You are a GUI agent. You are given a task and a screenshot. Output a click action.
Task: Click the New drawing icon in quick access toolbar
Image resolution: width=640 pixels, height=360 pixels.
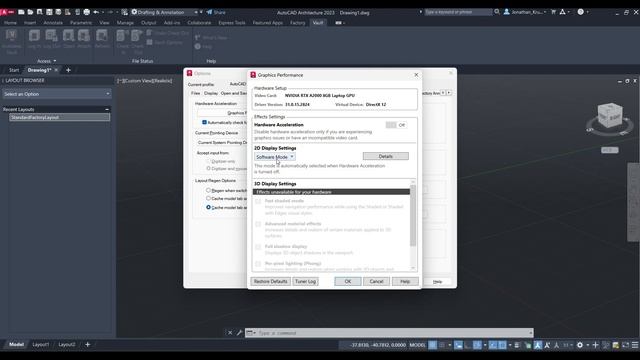pos(21,12)
